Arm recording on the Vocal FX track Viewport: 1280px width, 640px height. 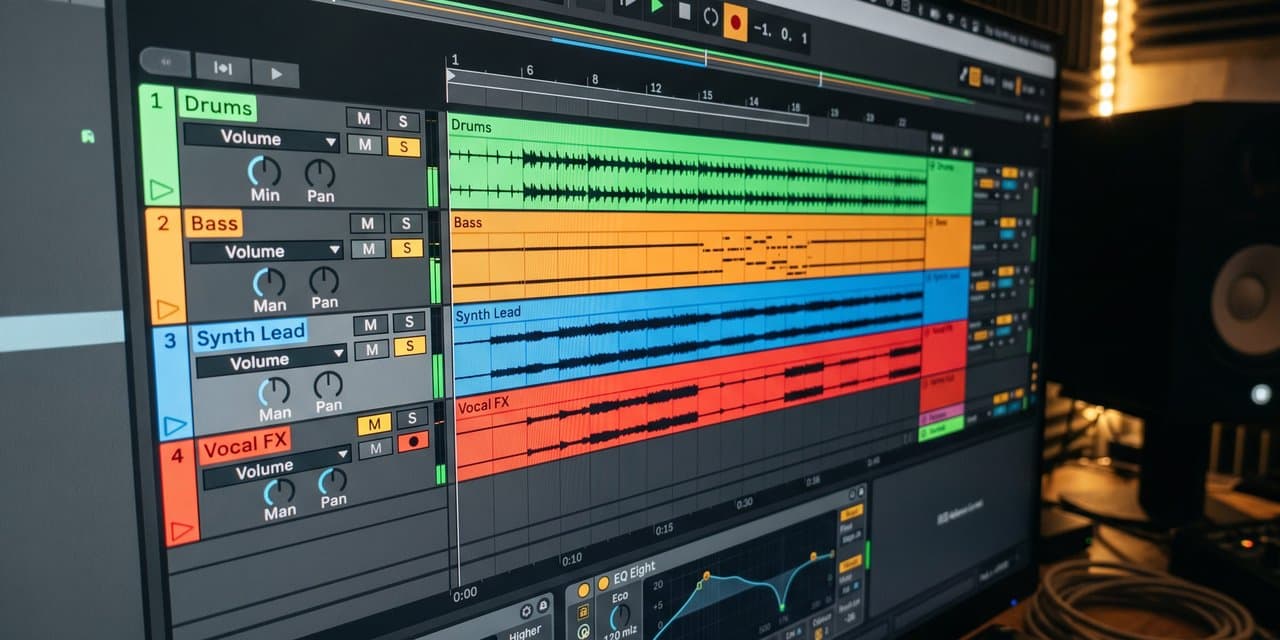[413, 441]
